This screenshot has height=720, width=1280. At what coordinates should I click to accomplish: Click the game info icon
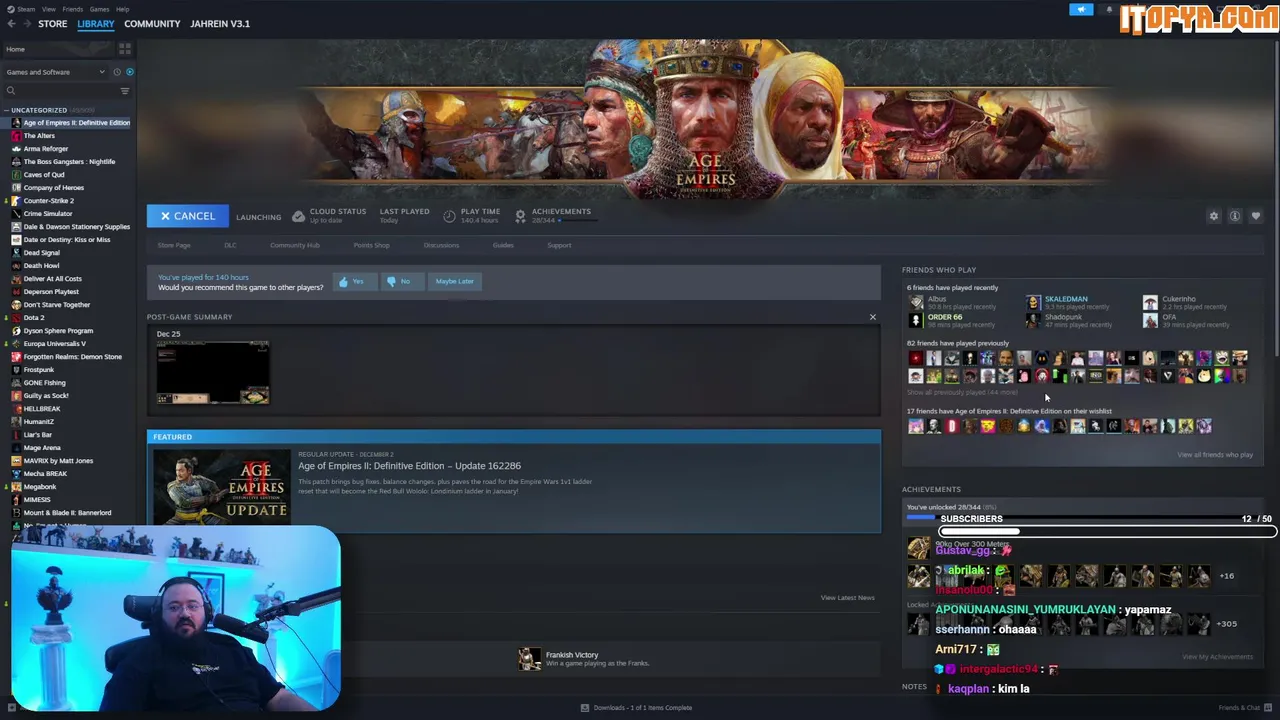[1235, 216]
